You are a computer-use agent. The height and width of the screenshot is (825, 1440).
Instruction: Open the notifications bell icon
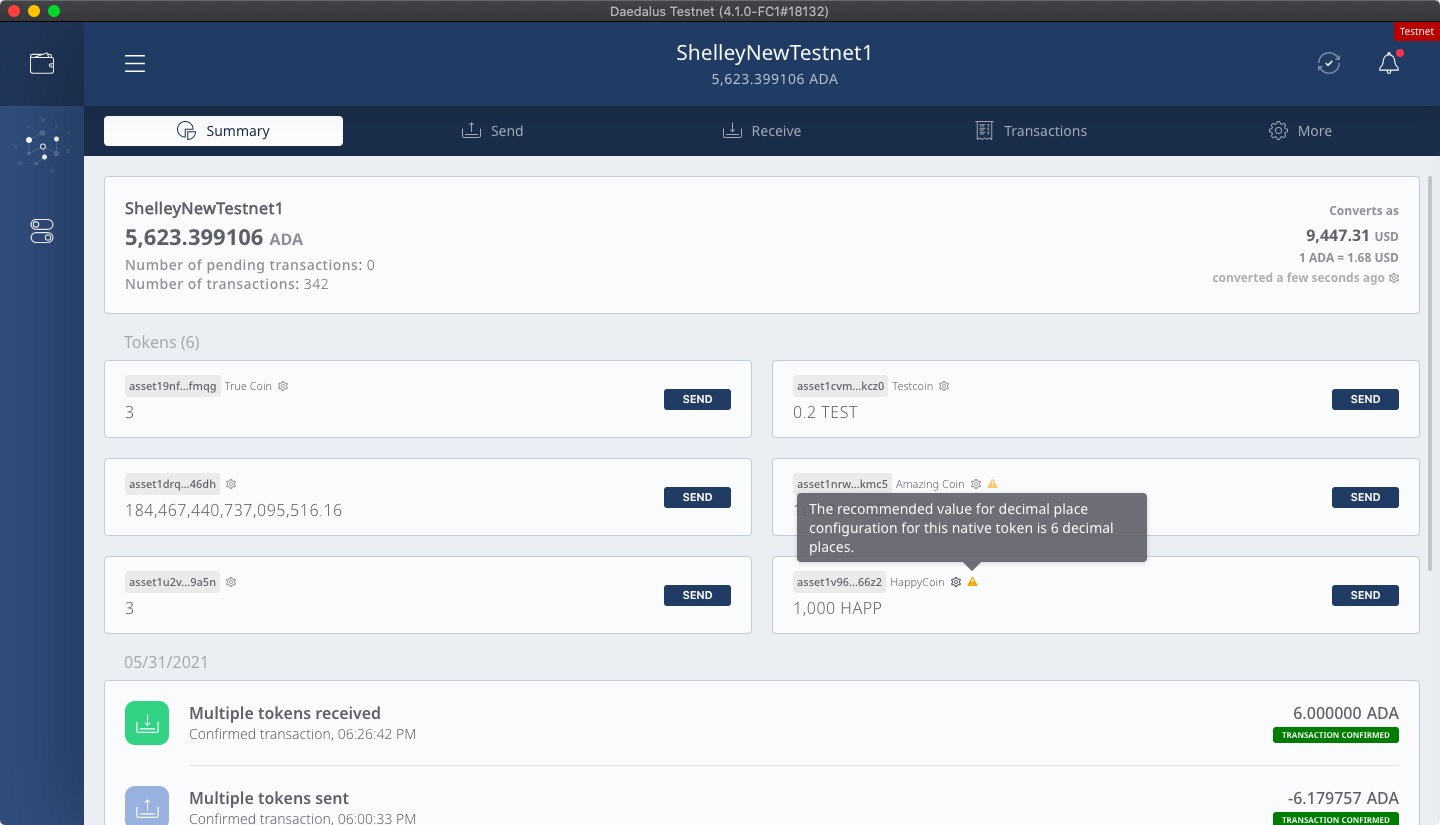tap(1388, 64)
